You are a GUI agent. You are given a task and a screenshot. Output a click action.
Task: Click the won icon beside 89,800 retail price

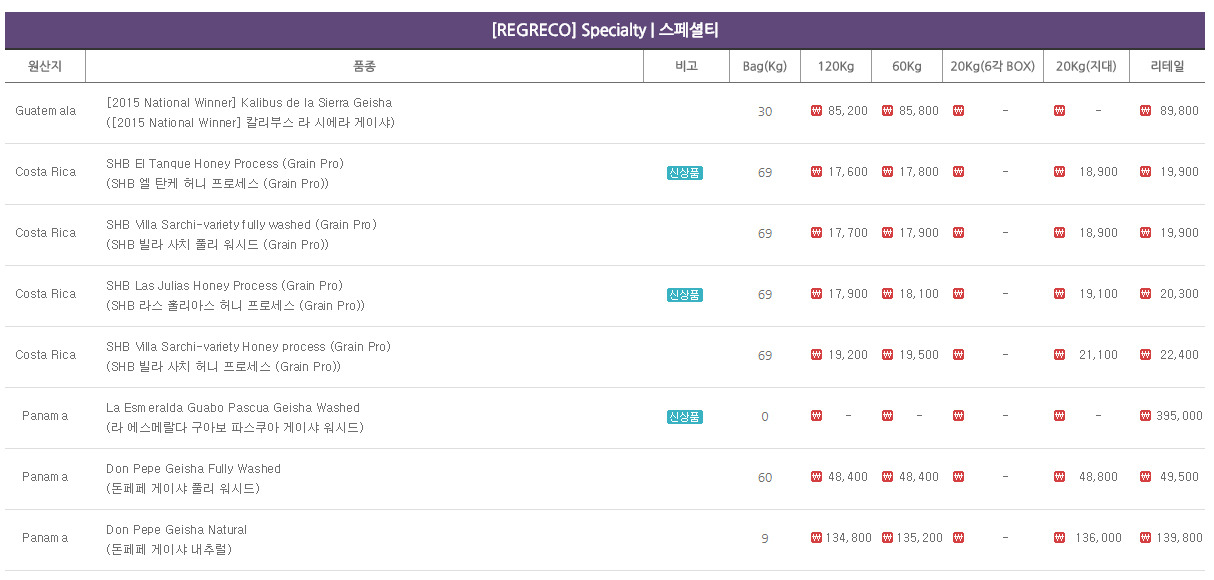click(x=1145, y=111)
